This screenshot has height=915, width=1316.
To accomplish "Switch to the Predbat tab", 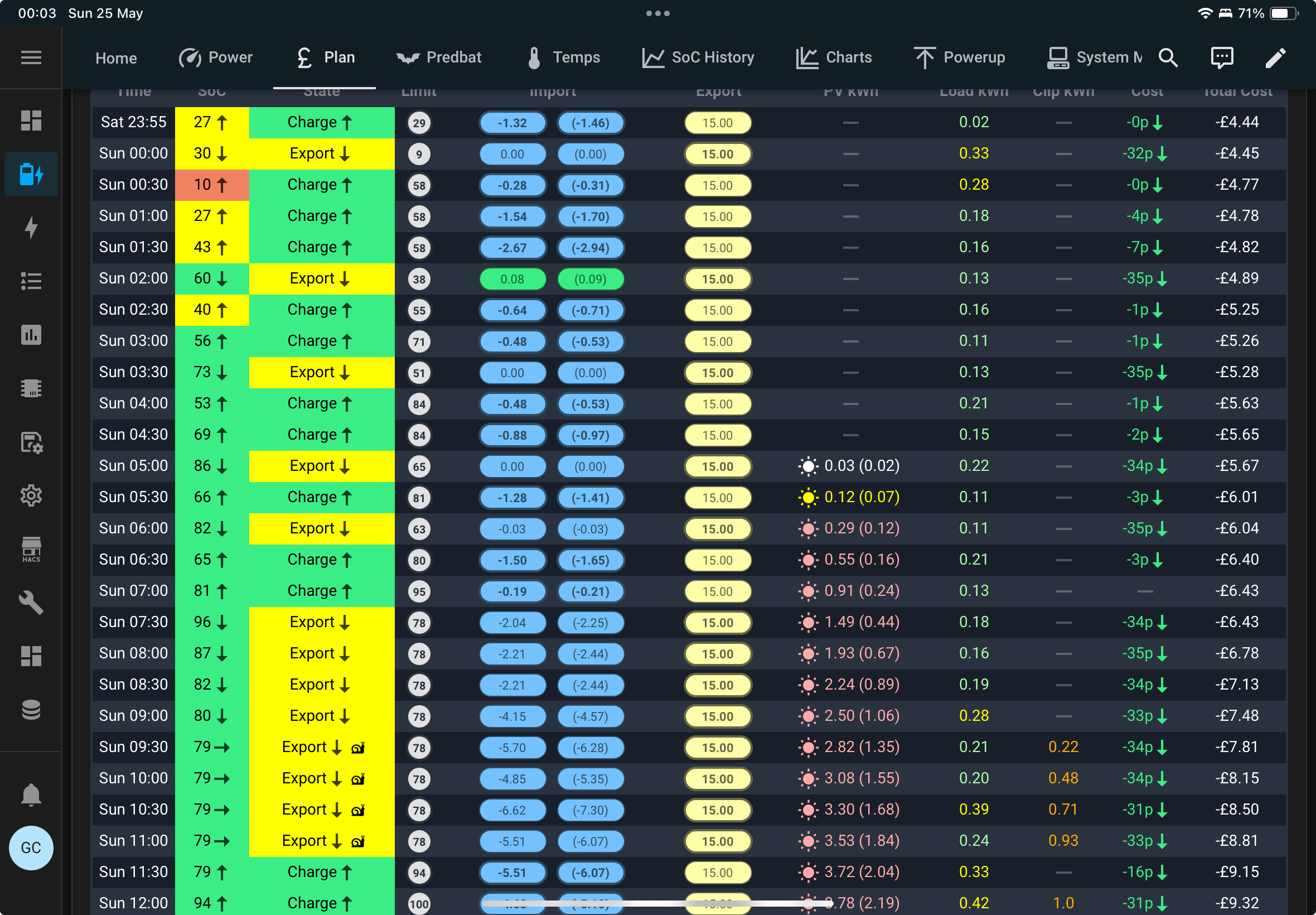I will click(x=439, y=57).
